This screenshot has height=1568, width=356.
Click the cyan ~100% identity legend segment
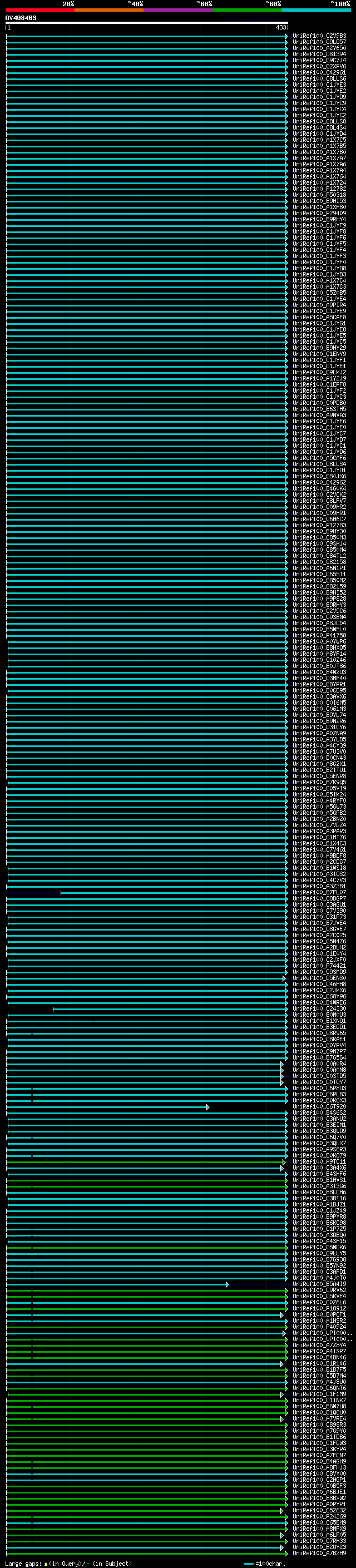tap(316, 10)
